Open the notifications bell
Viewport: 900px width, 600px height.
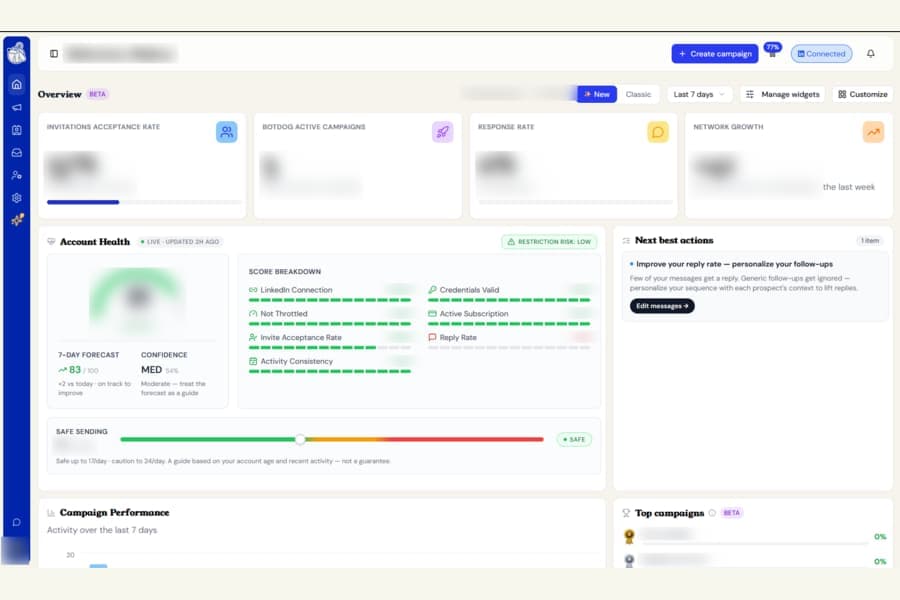pyautogui.click(x=871, y=53)
